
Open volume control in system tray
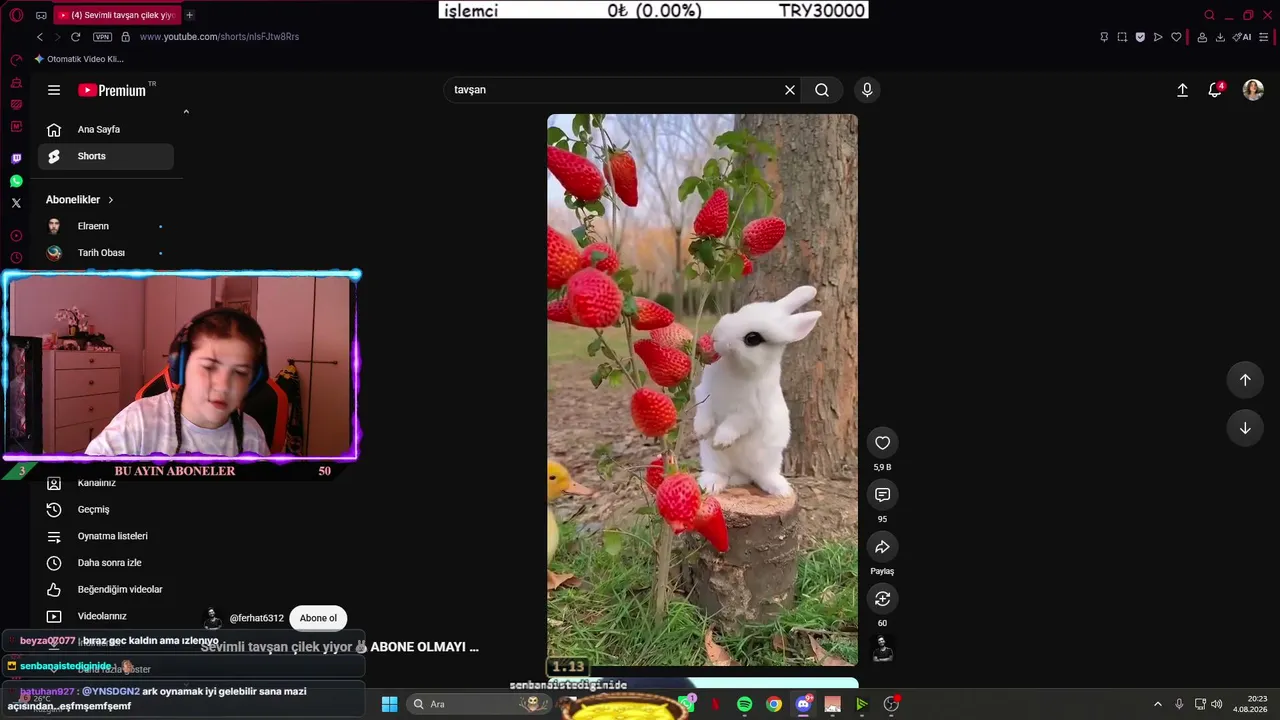point(1217,704)
